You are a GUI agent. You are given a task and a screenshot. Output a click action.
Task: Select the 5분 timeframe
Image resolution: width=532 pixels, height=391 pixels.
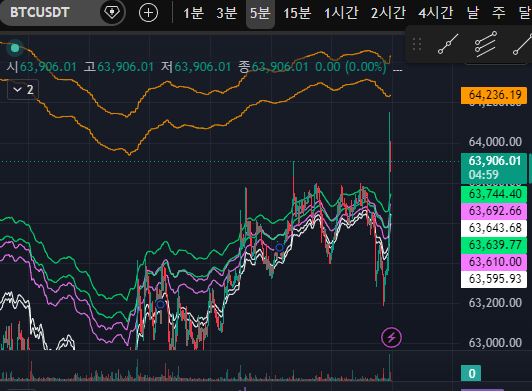click(260, 13)
